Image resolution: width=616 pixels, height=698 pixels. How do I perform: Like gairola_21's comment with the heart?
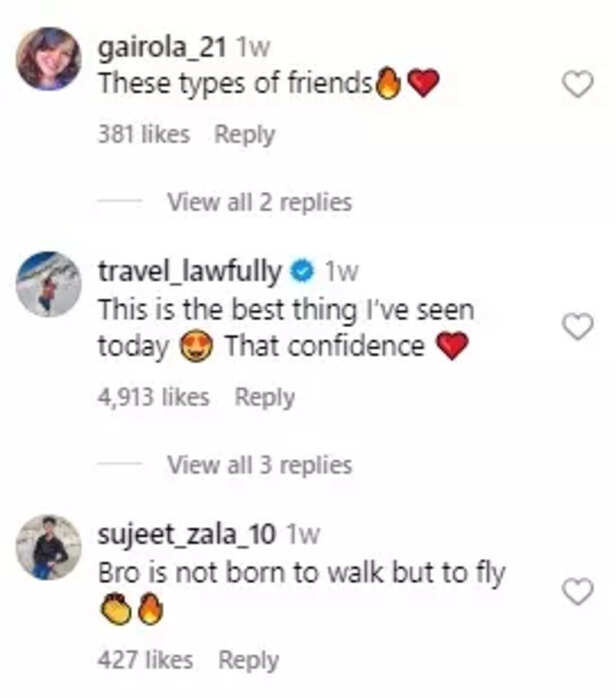[x=578, y=85]
